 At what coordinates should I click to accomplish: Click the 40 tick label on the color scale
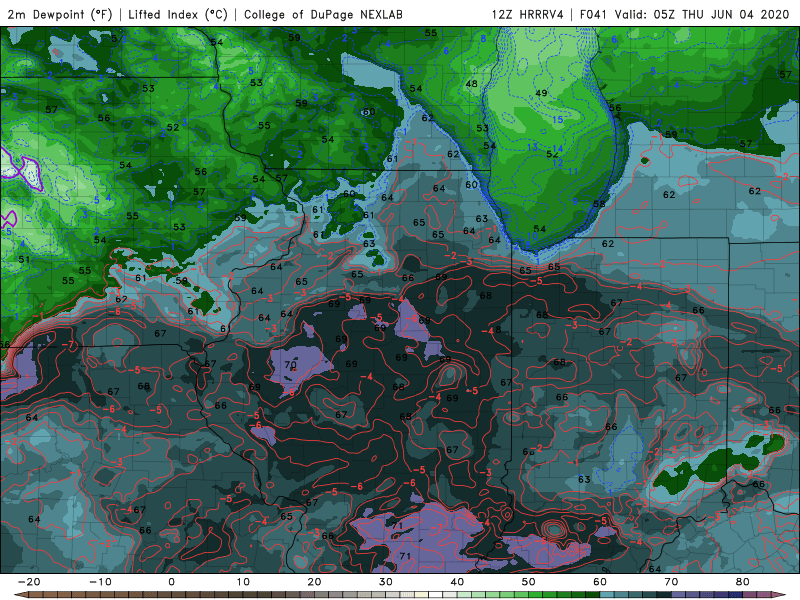pos(457,582)
